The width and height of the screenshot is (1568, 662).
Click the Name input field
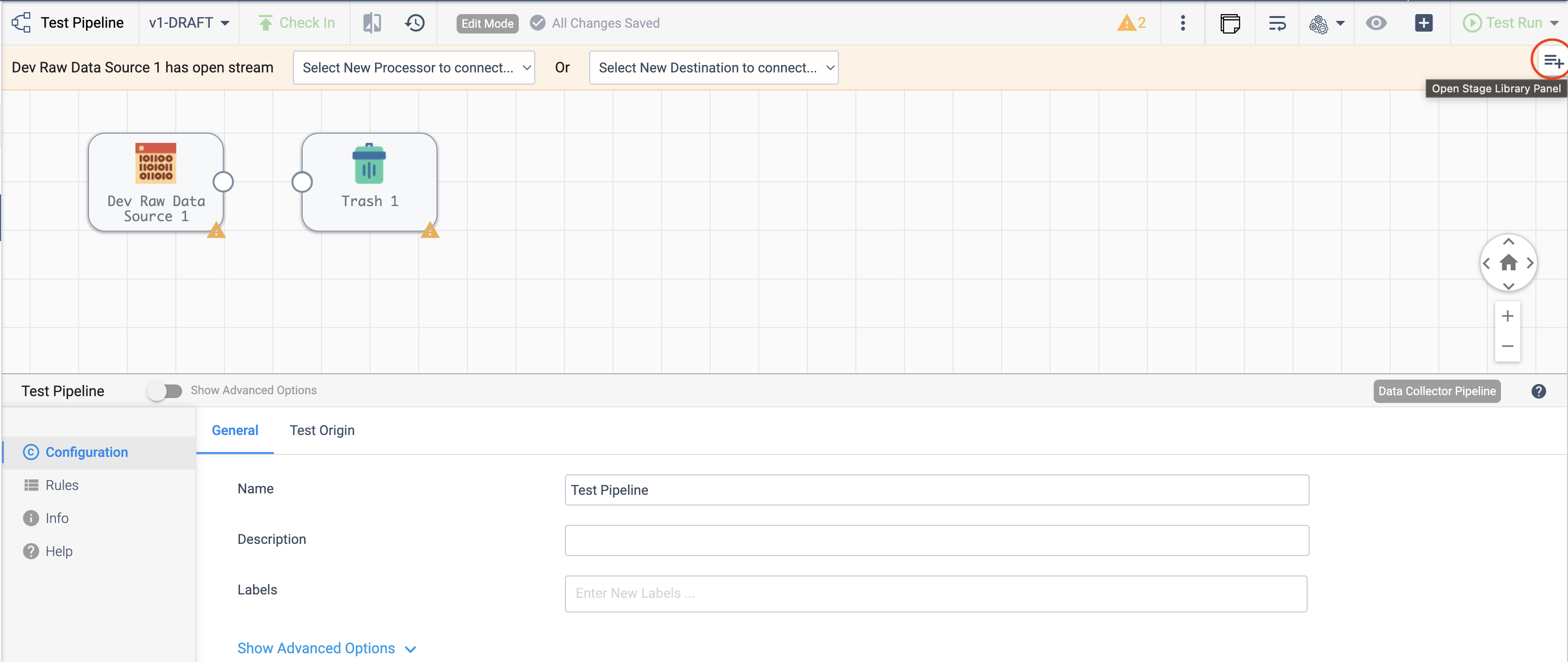tap(936, 490)
